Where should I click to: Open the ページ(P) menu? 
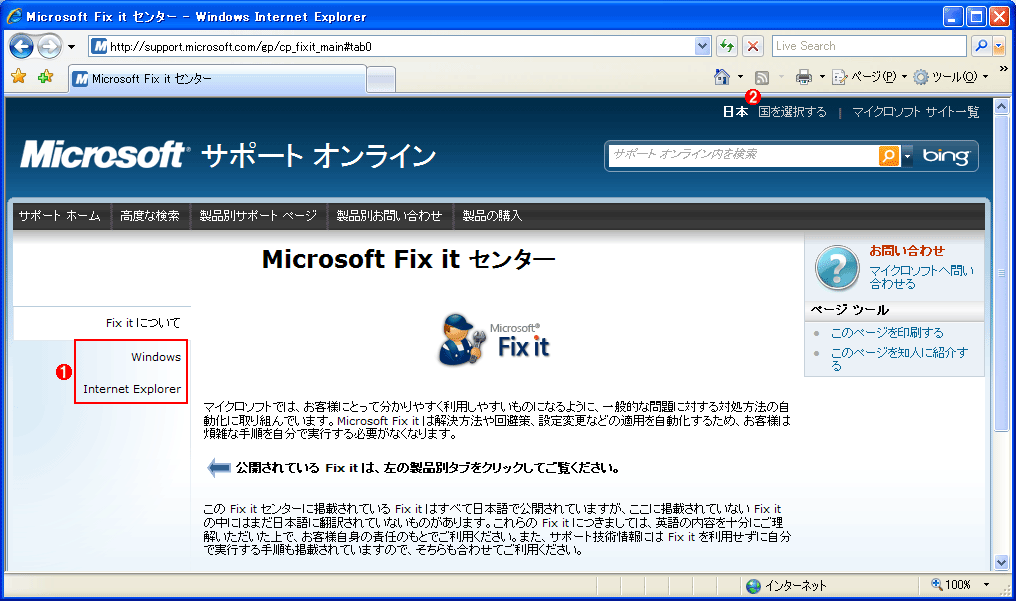click(x=870, y=77)
